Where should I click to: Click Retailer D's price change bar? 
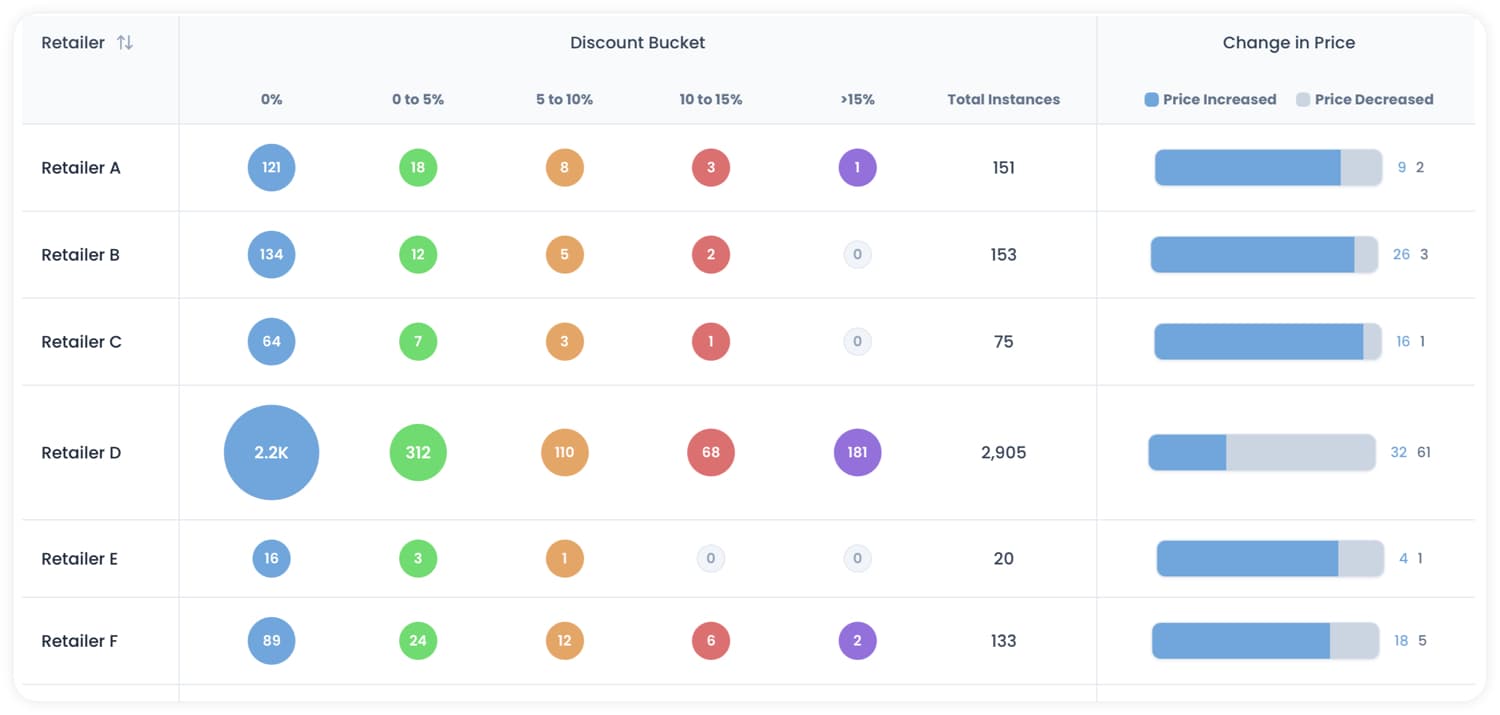(1263, 452)
